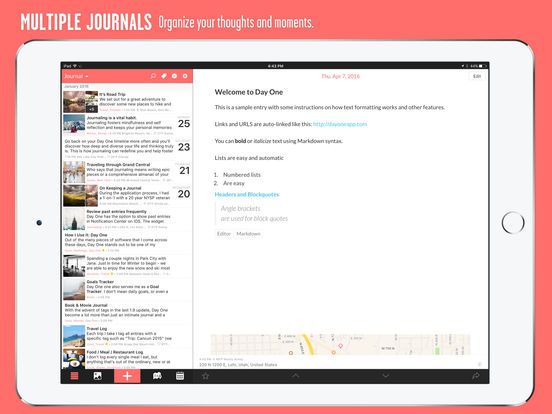Switch to the photos view icon
Screen dimensions: 552x414
(x=98, y=376)
